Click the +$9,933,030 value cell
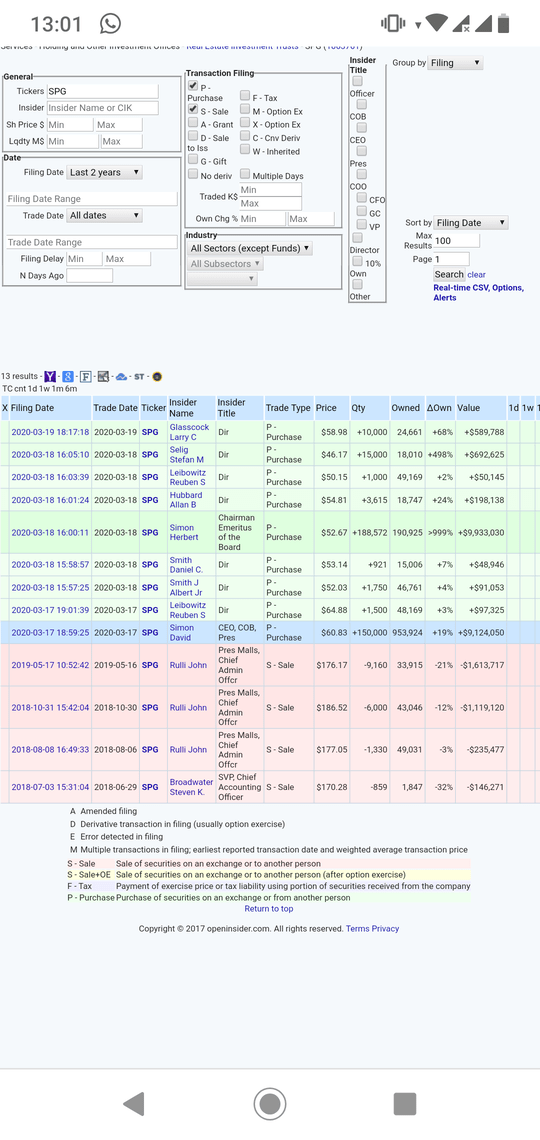 point(480,532)
